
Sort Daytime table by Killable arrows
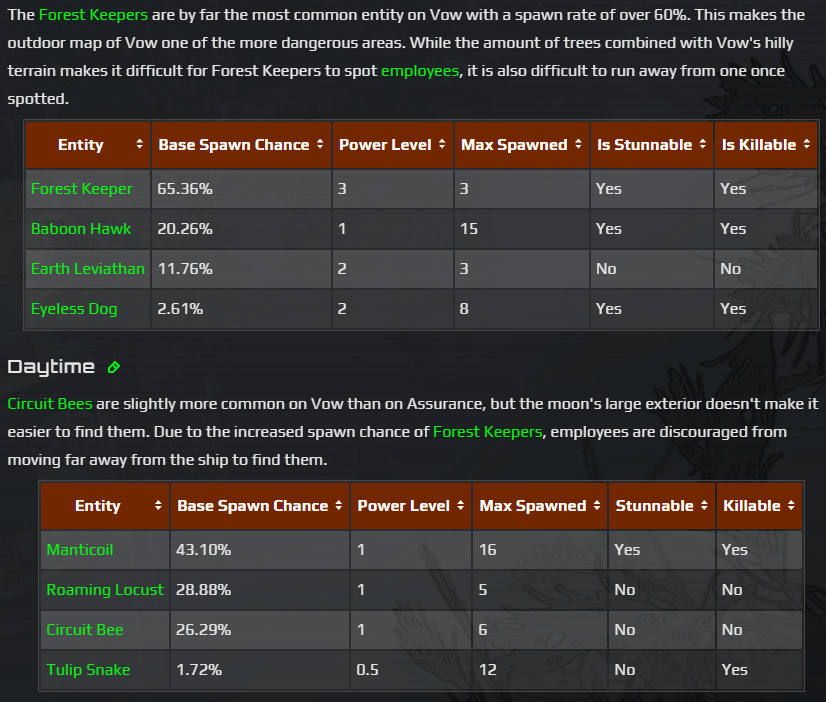coord(788,506)
